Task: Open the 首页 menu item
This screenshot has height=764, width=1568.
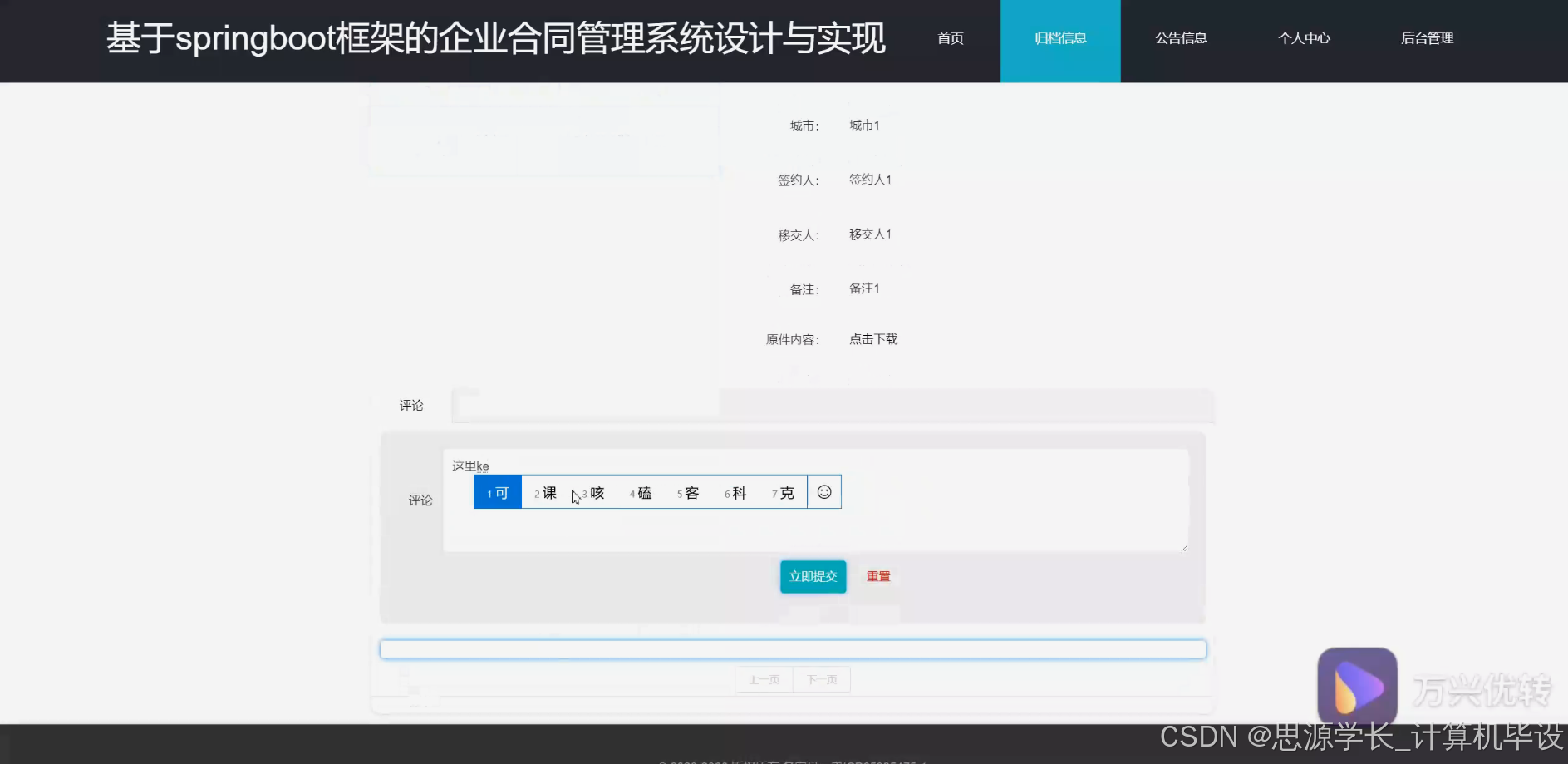Action: 950,38
